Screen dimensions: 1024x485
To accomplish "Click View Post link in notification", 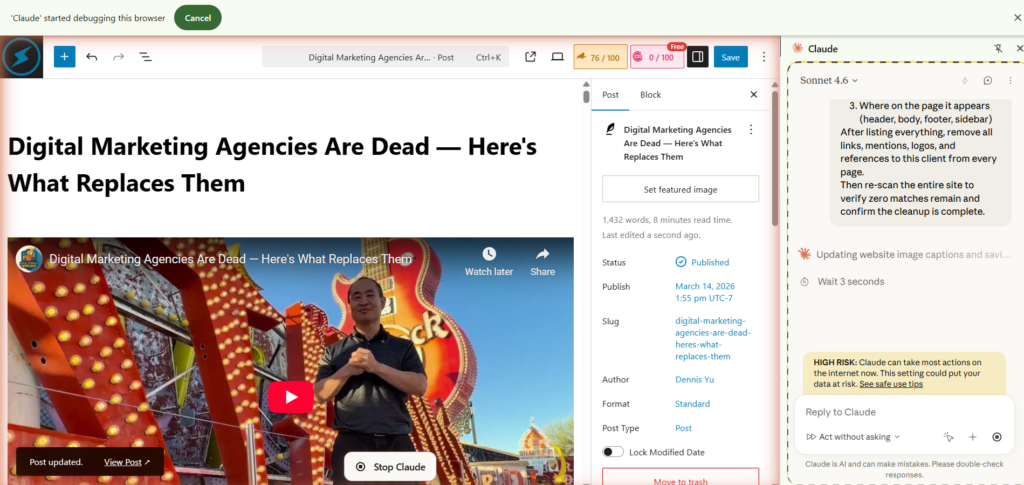I will click(x=127, y=462).
